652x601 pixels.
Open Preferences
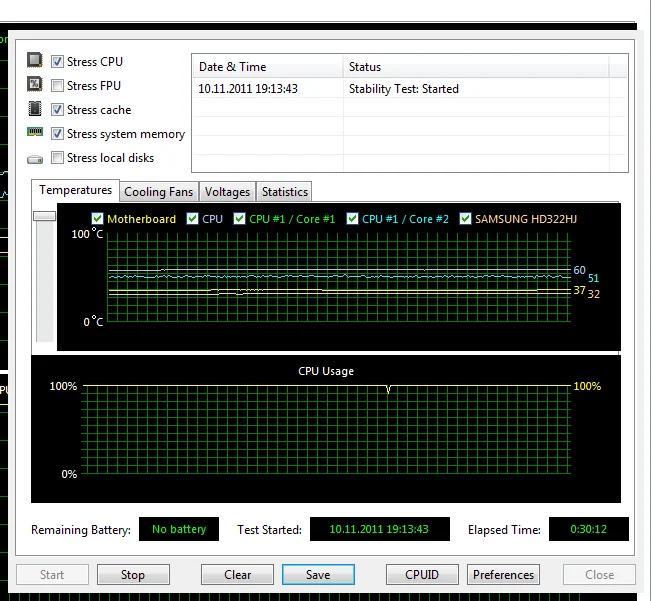point(503,575)
